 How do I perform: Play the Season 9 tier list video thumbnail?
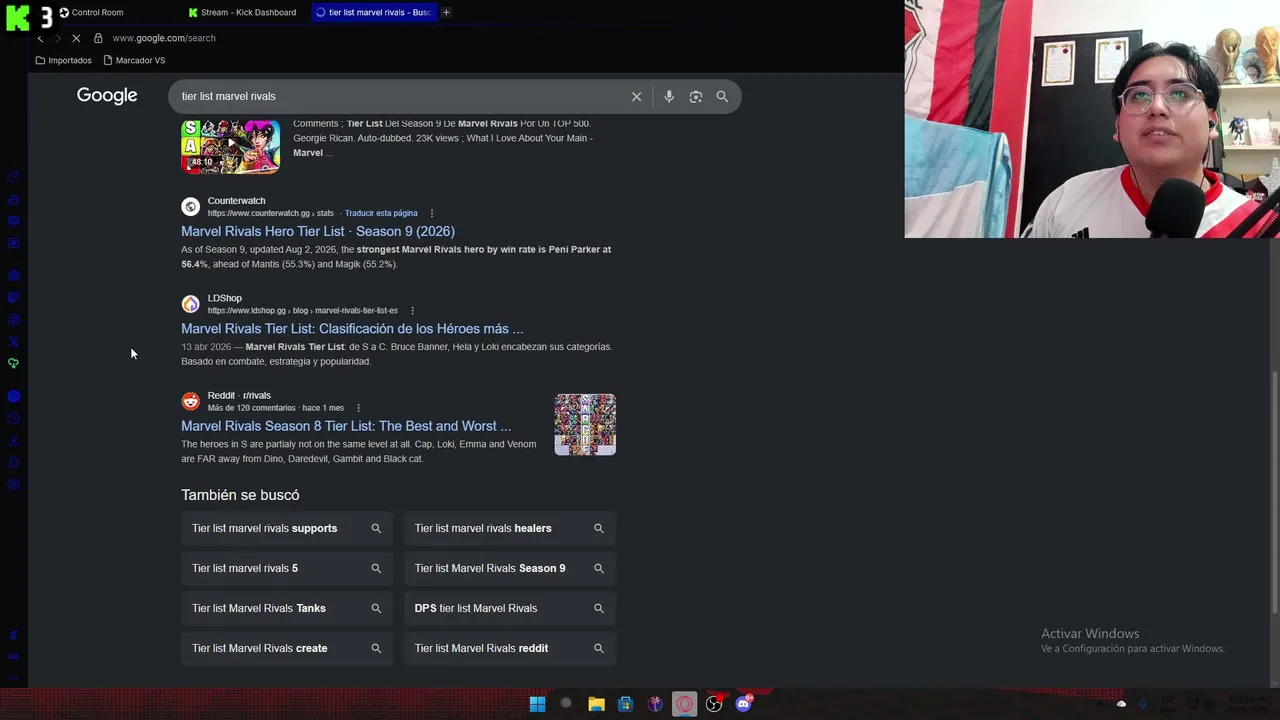[230, 146]
